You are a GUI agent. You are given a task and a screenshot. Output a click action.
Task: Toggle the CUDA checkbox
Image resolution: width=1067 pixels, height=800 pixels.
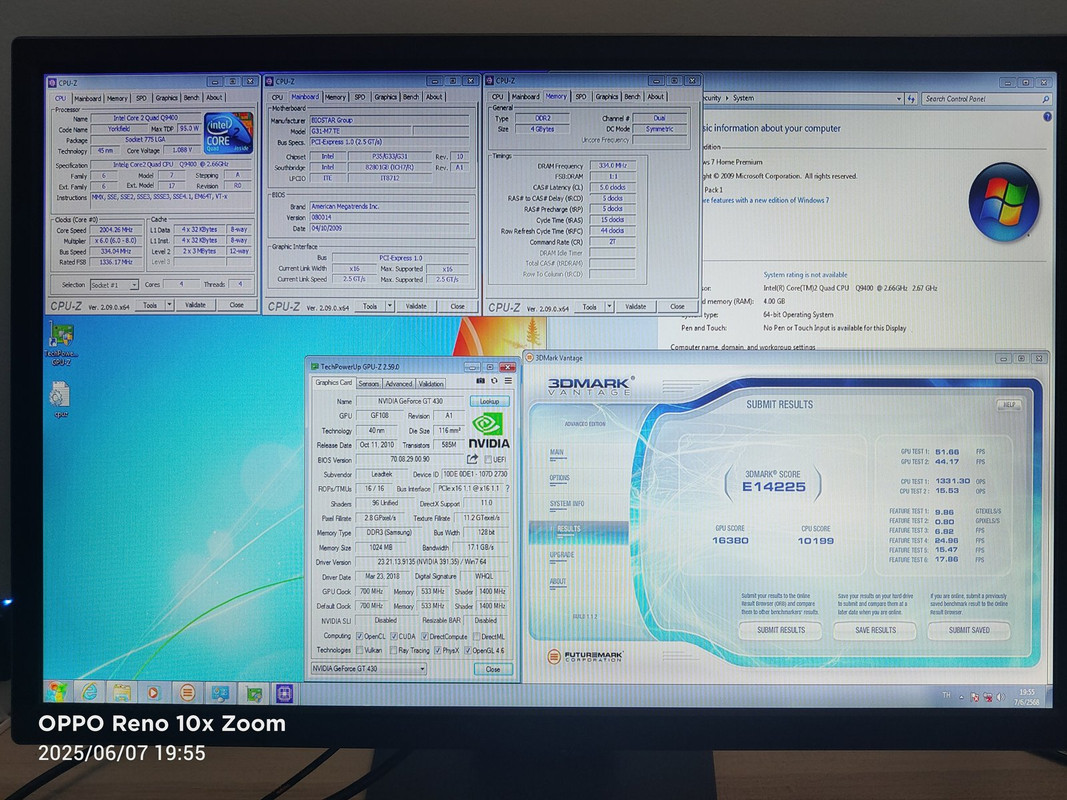coord(393,637)
